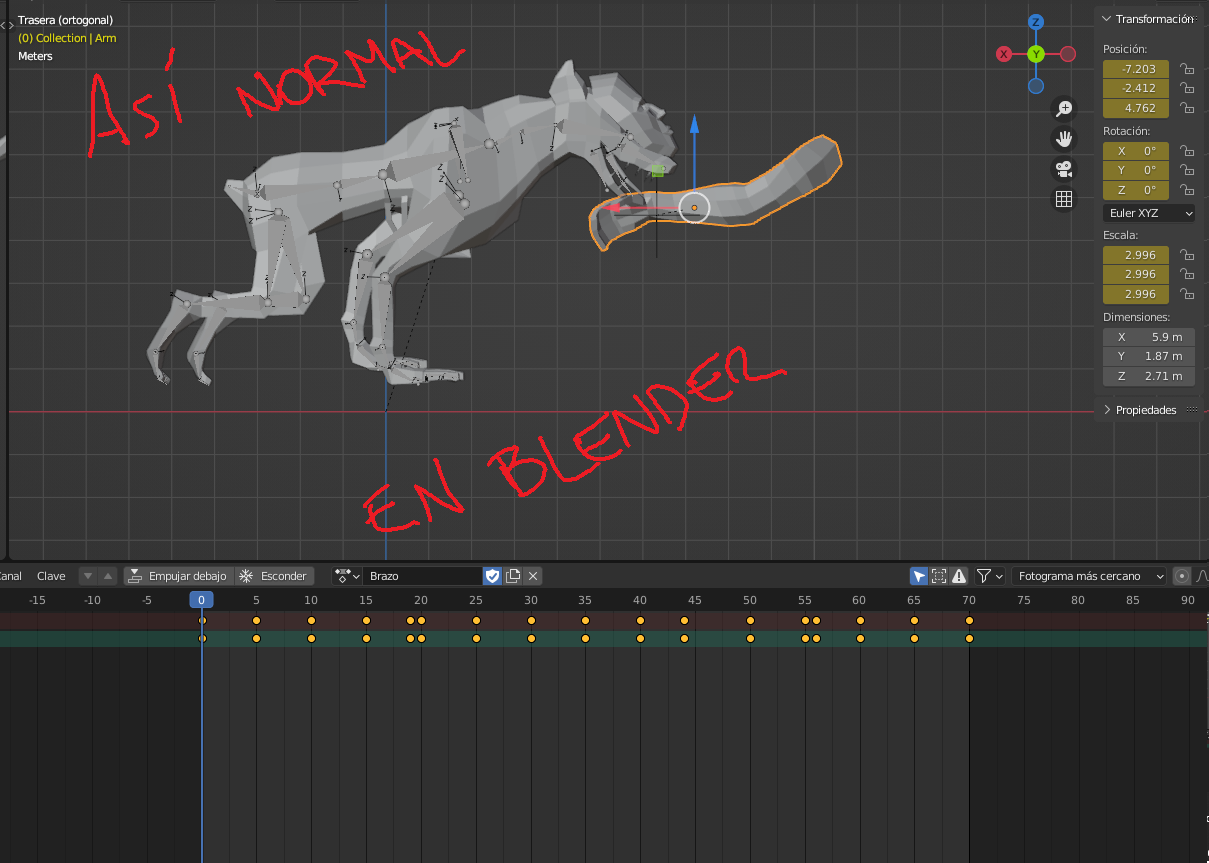Unlink the Brazo action with the X
Screen dimensions: 1209x863
click(x=534, y=576)
